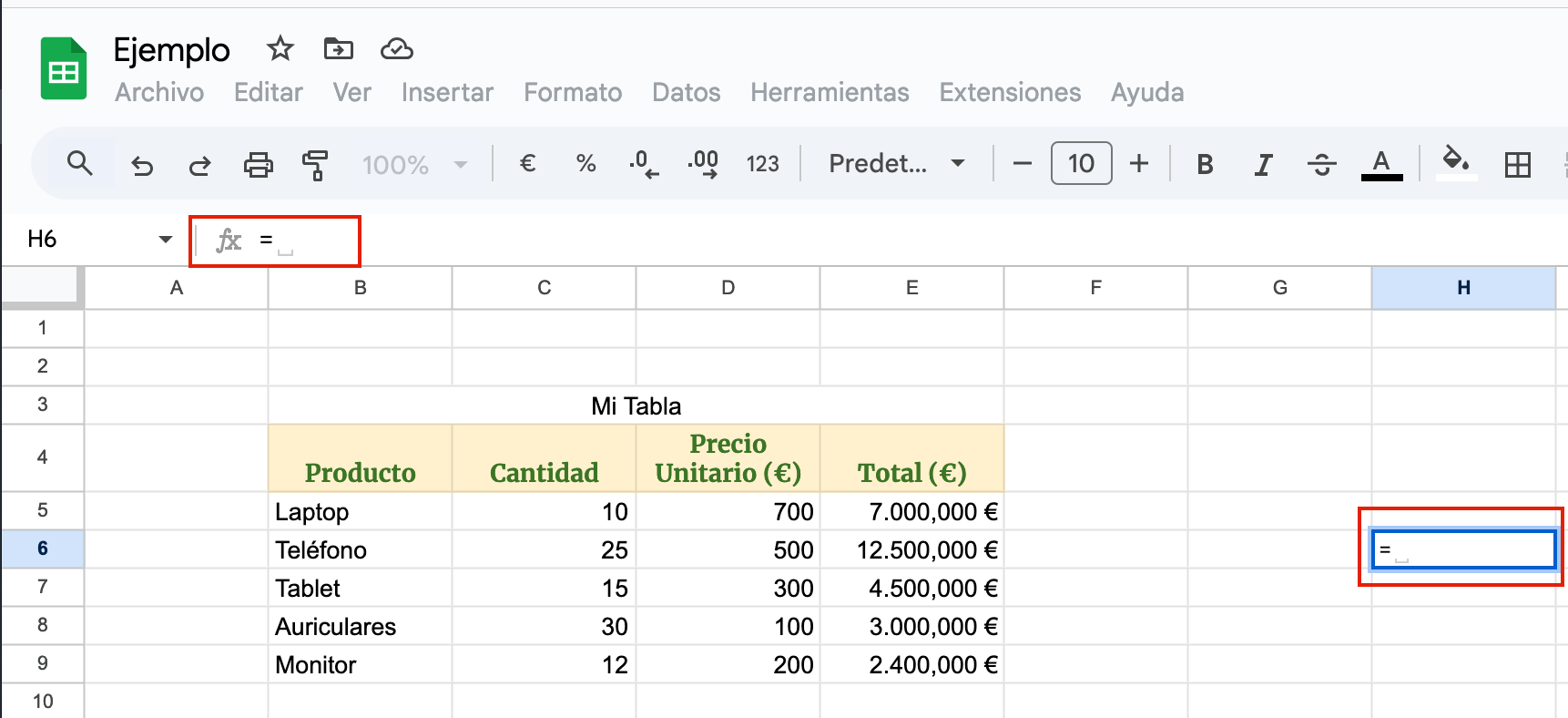Click the active H6 editing cell
Image resolution: width=1568 pixels, height=718 pixels.
click(x=1464, y=549)
